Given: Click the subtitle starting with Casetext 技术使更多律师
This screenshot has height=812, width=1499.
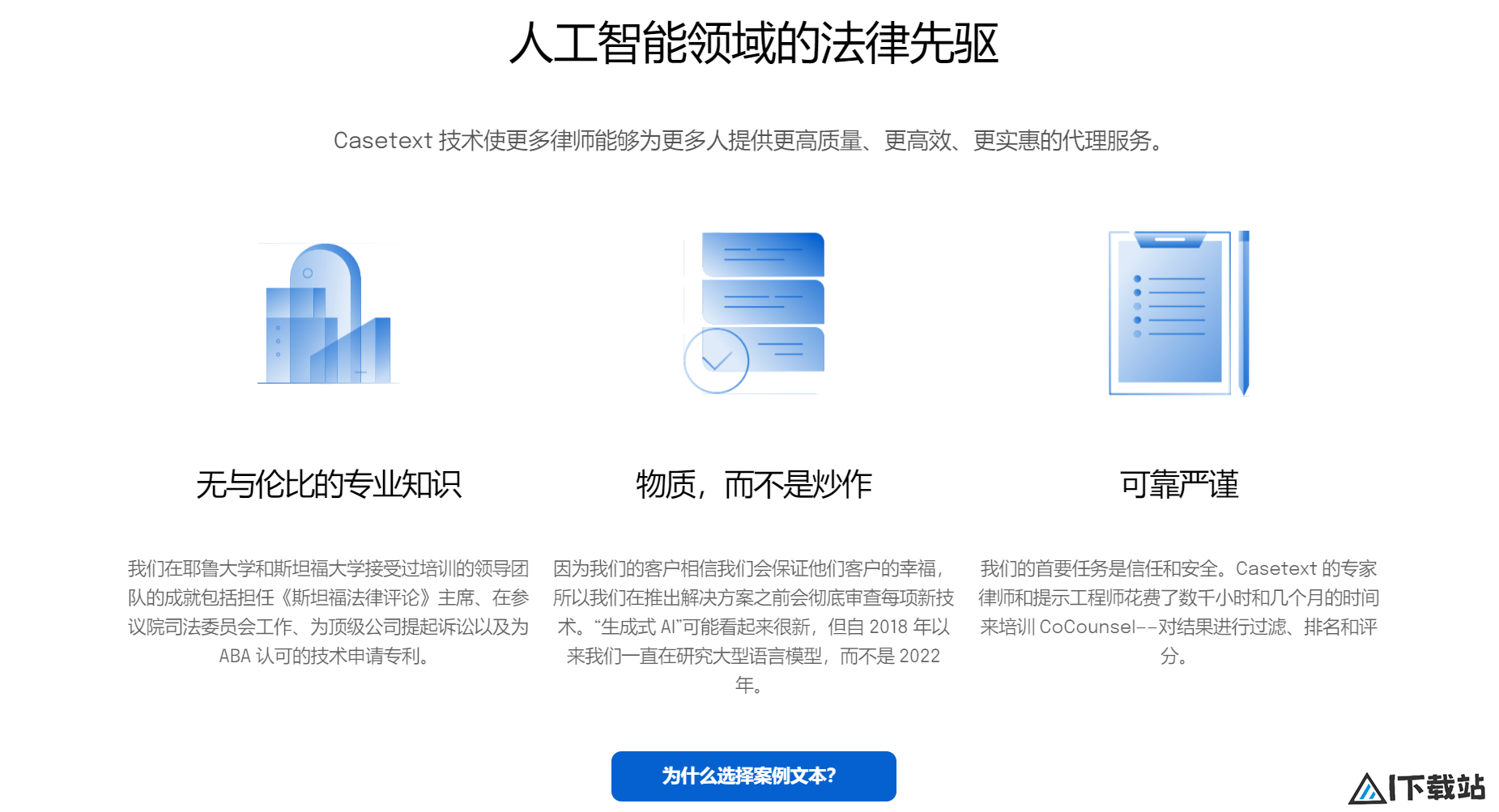Looking at the screenshot, I should (750, 141).
